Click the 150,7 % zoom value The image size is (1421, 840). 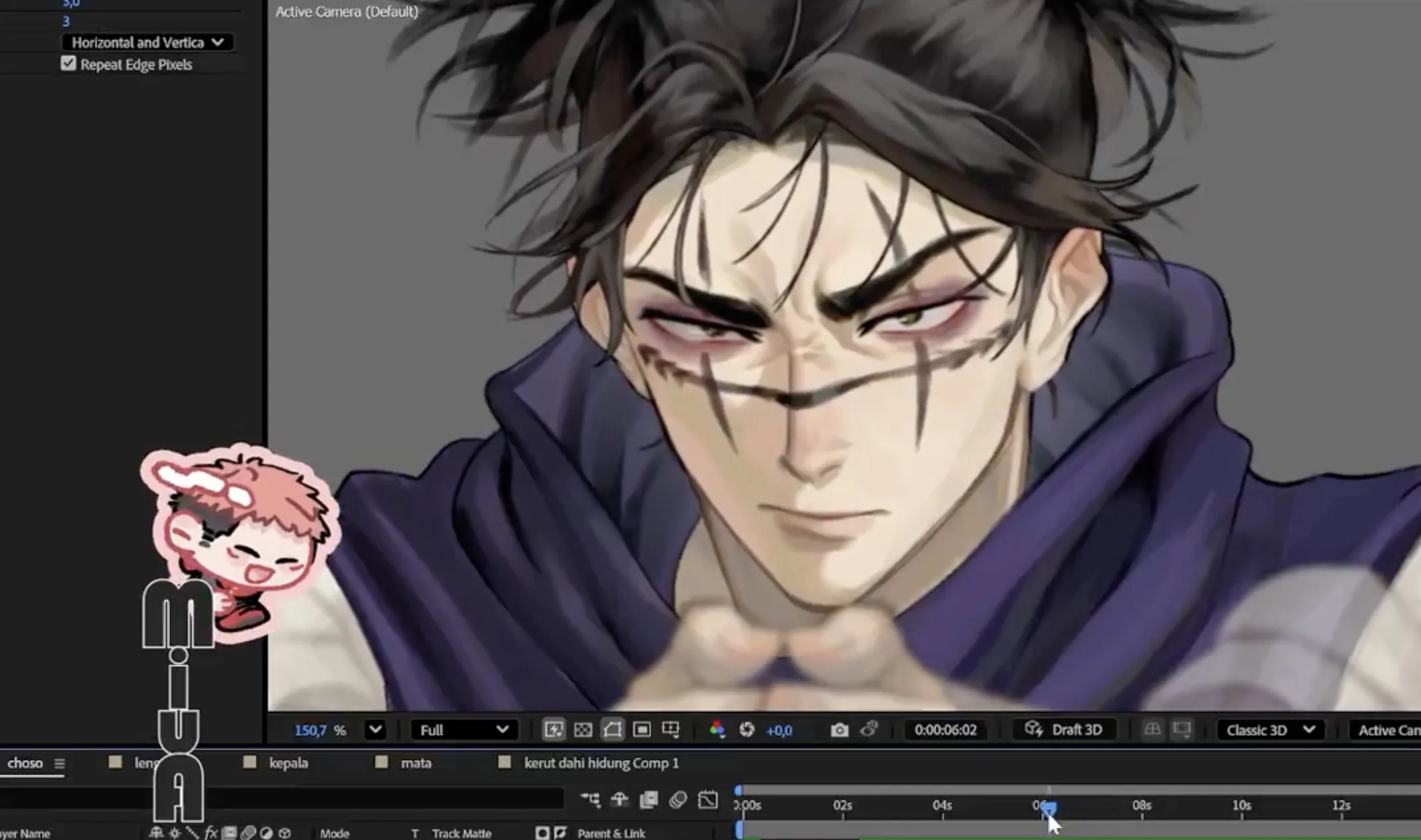320,730
